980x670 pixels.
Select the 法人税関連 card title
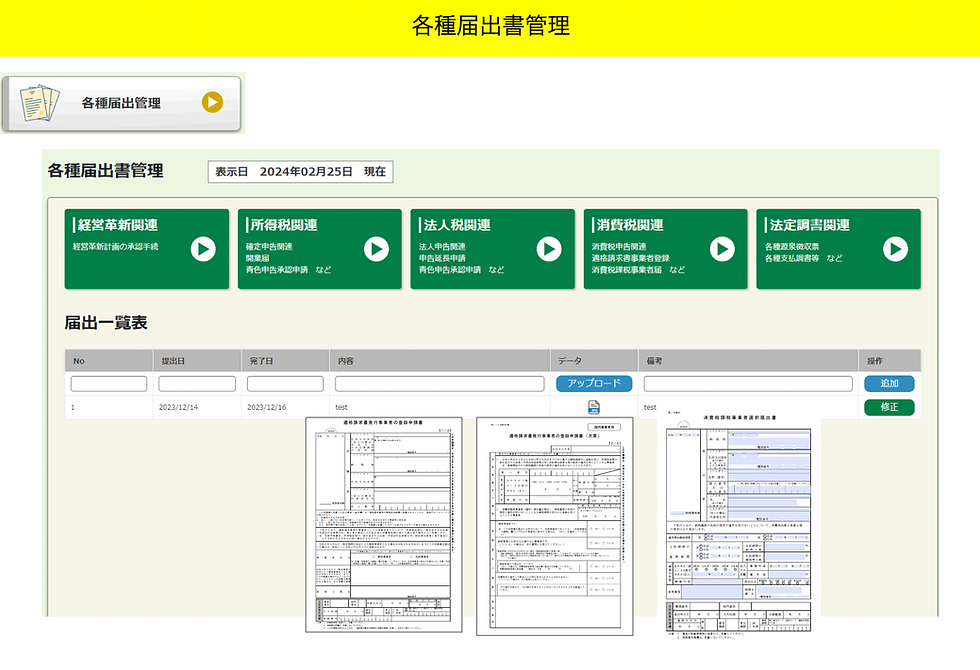click(457, 225)
